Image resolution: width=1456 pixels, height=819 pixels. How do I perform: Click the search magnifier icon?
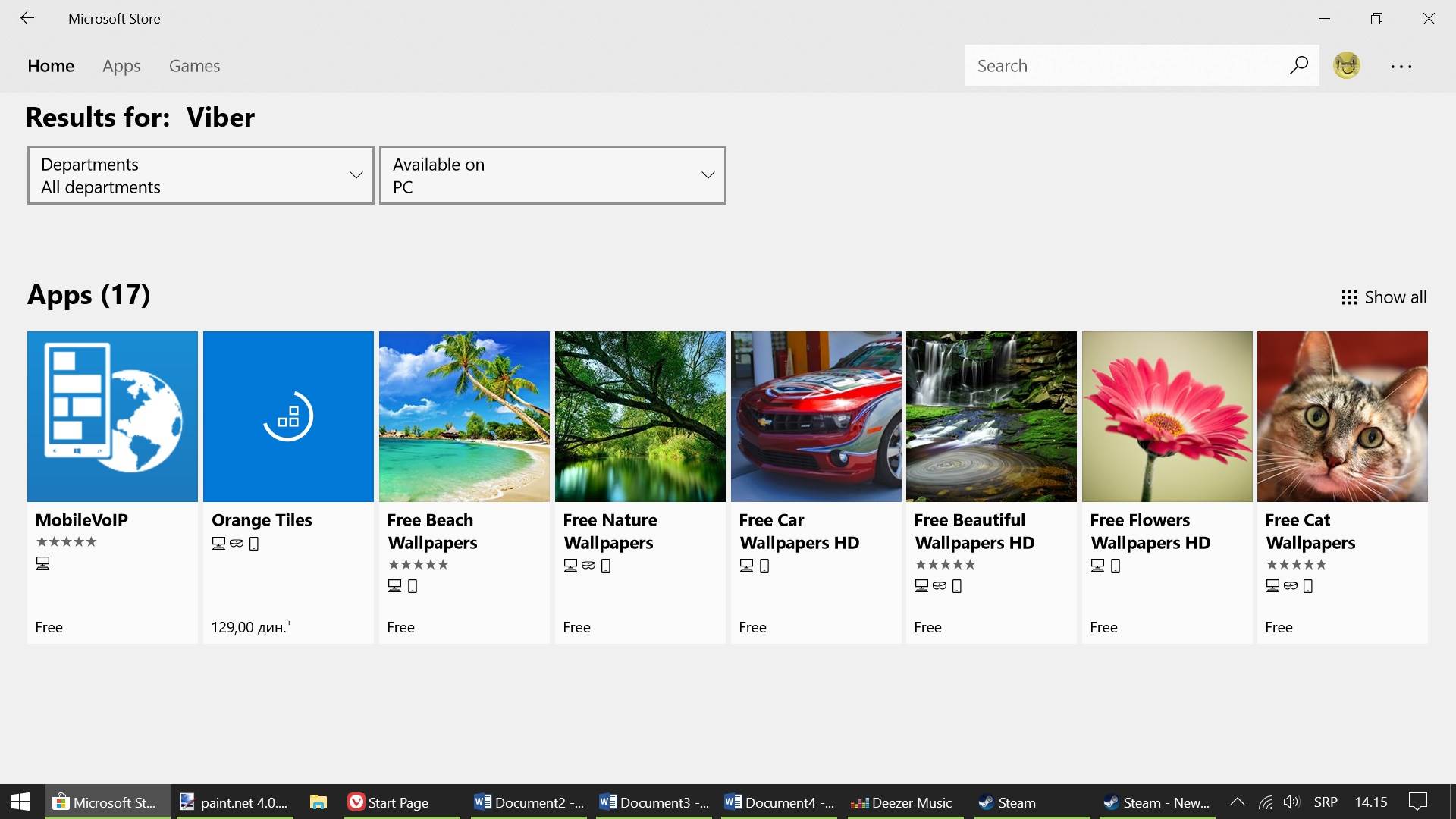(x=1298, y=65)
